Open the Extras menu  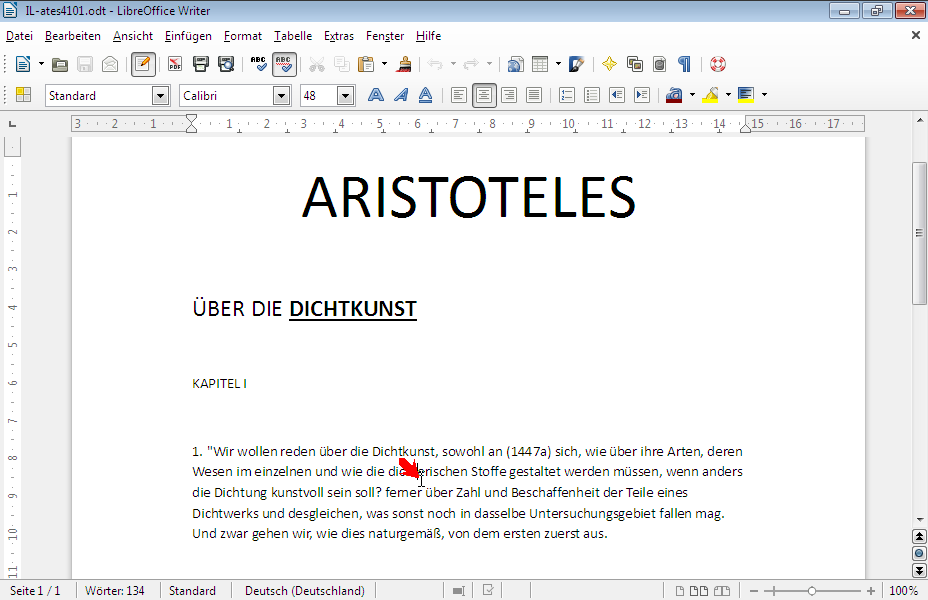tap(339, 36)
